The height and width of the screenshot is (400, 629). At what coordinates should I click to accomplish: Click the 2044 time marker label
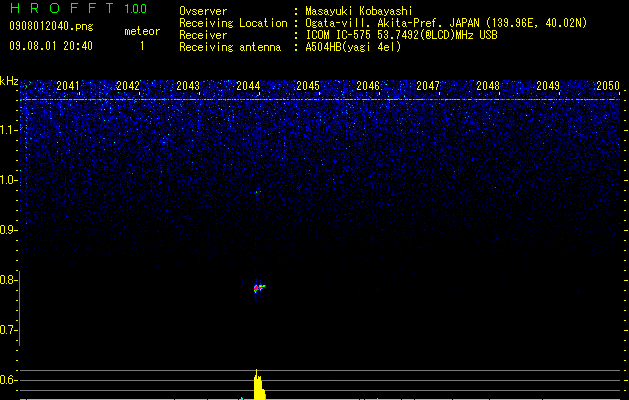pyautogui.click(x=248, y=85)
